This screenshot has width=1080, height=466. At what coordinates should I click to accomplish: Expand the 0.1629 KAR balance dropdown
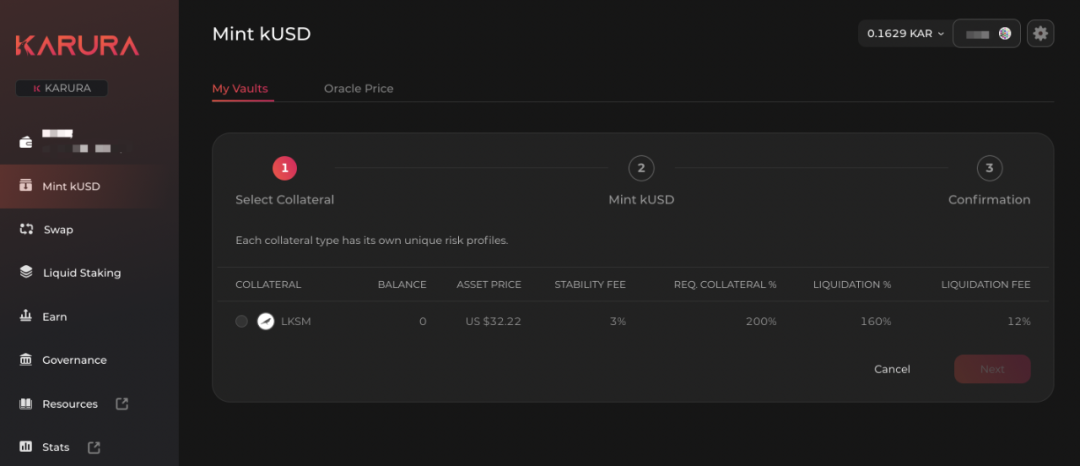pos(905,33)
